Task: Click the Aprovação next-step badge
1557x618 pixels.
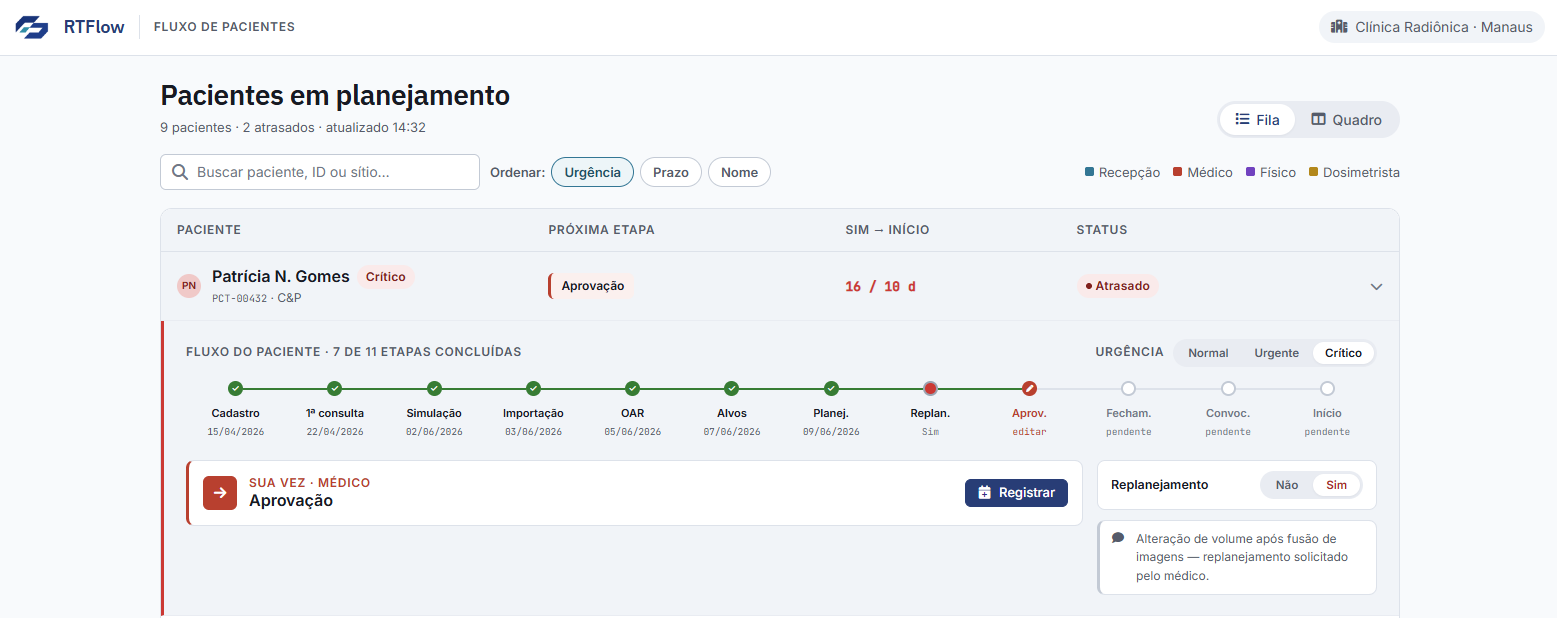Action: [592, 286]
